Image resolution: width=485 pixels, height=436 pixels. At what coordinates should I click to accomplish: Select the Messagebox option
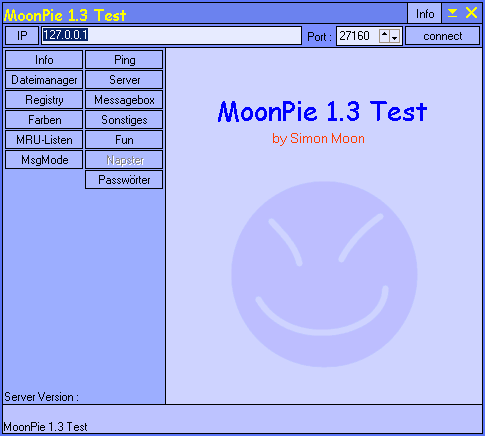point(124,100)
